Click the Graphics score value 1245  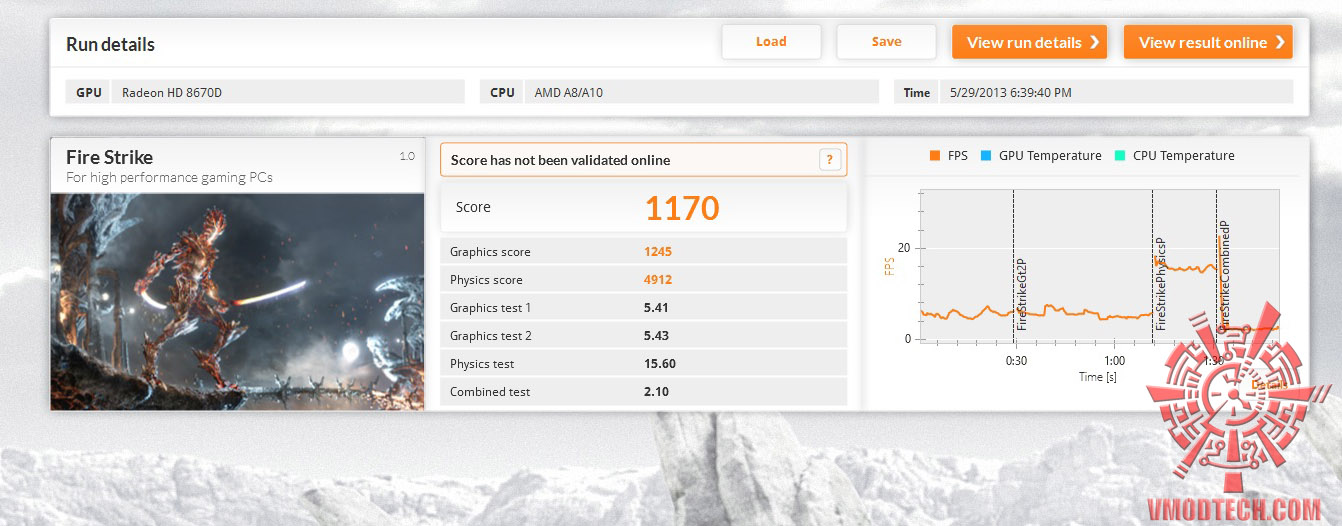pos(657,252)
